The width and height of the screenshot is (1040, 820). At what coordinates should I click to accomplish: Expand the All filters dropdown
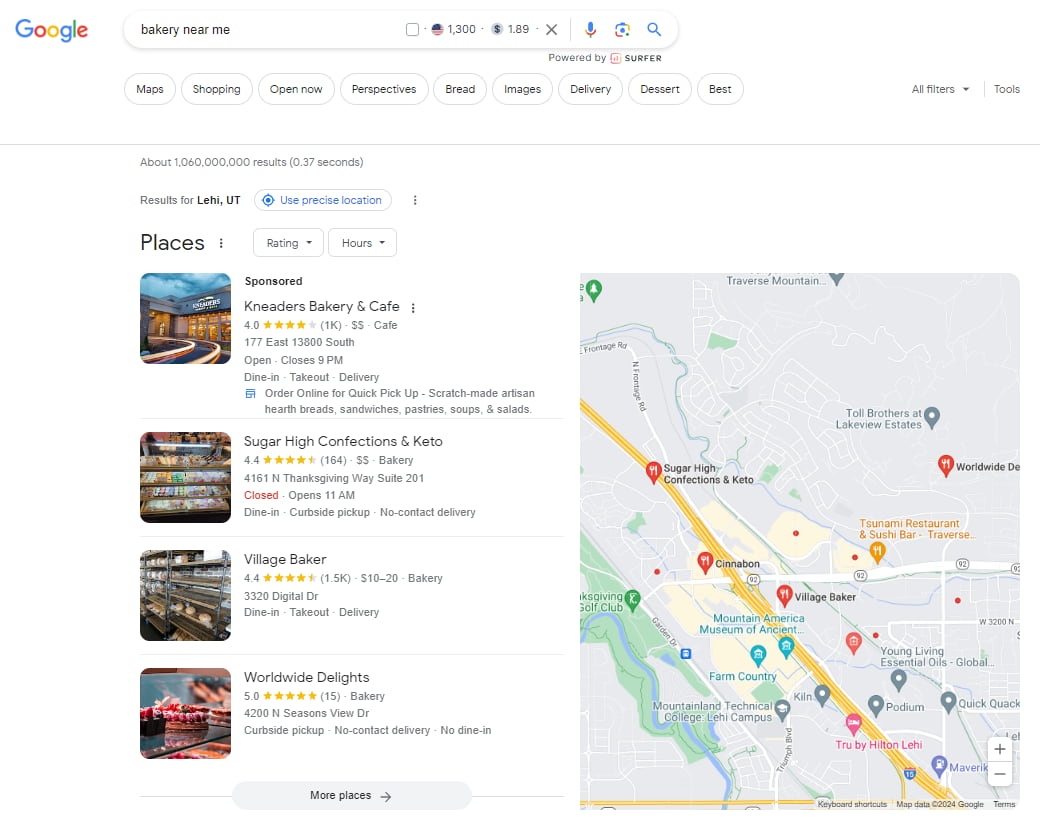tap(940, 89)
